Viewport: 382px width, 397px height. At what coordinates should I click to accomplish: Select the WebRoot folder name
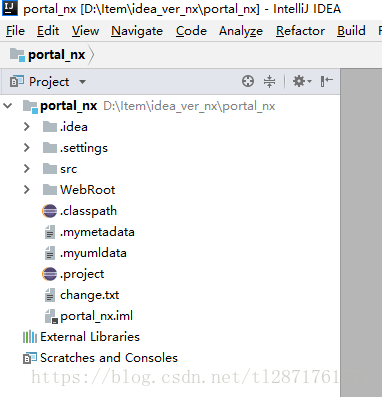88,190
